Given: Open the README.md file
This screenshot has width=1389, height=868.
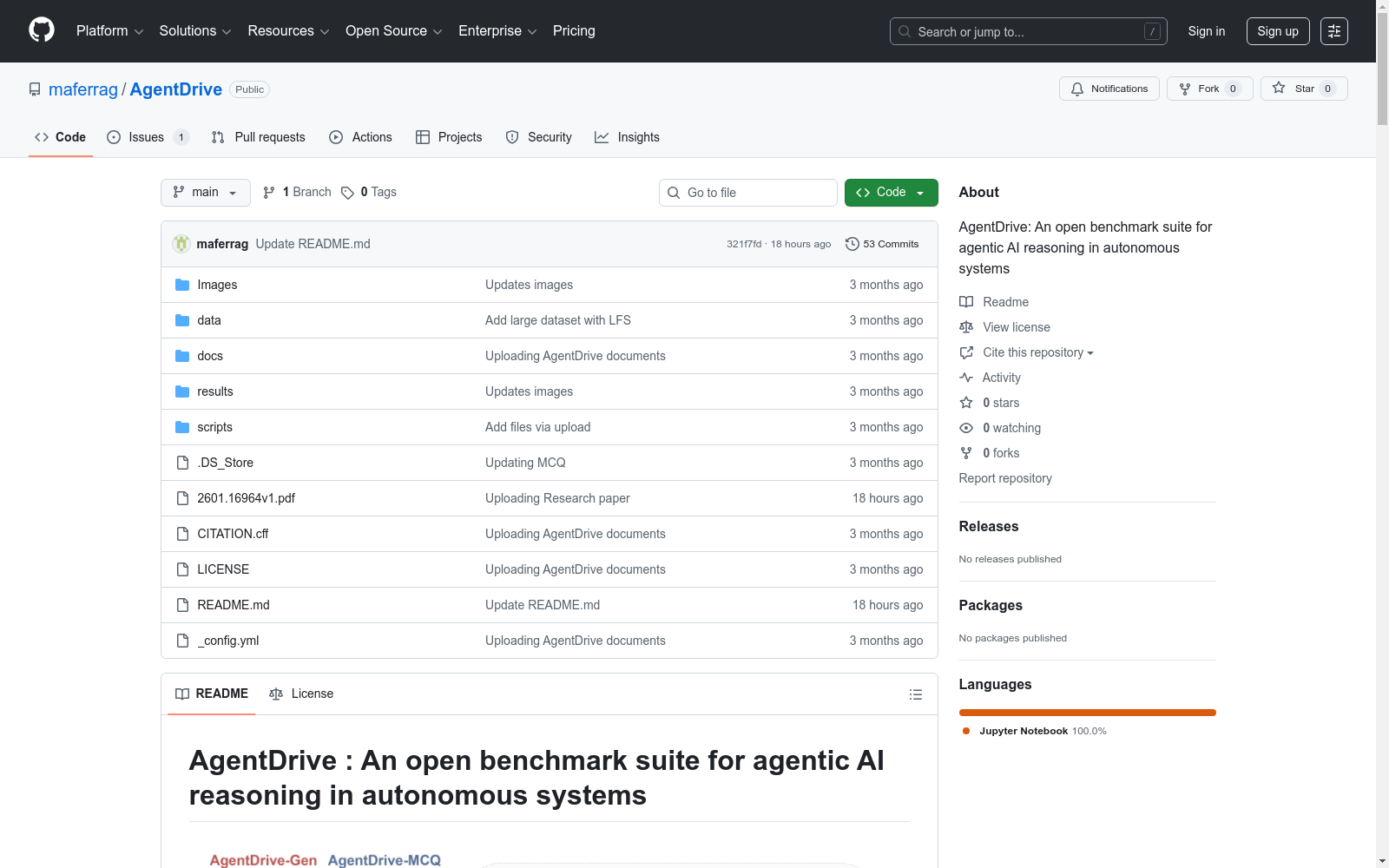Looking at the screenshot, I should click(x=234, y=605).
